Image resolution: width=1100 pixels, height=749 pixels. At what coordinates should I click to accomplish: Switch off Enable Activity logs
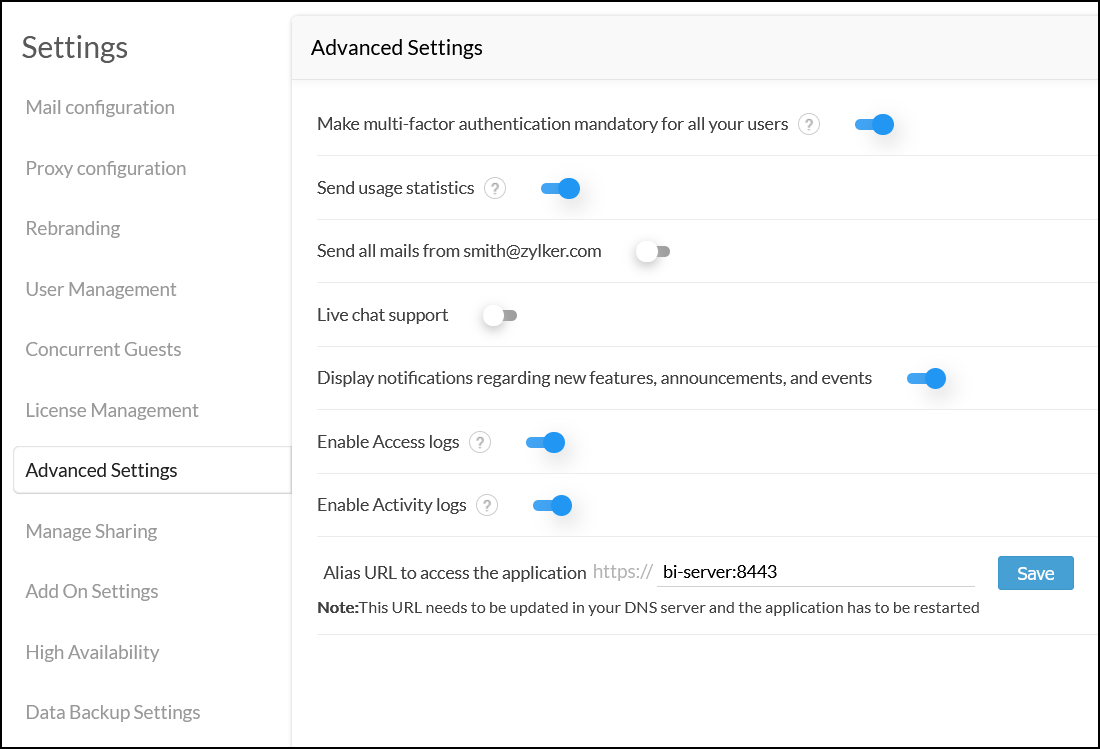coord(552,505)
